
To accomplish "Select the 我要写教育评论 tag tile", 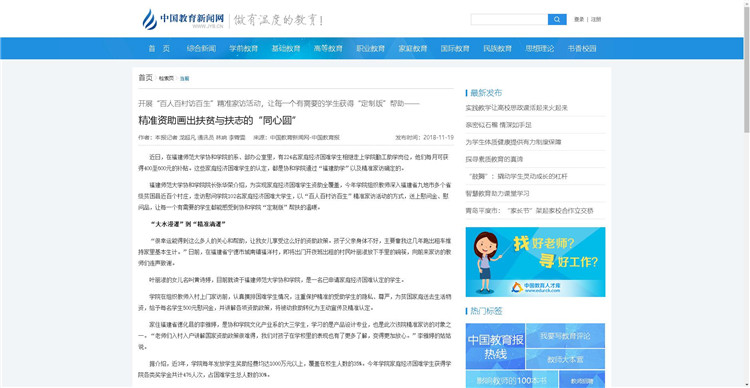I will (x=565, y=335).
